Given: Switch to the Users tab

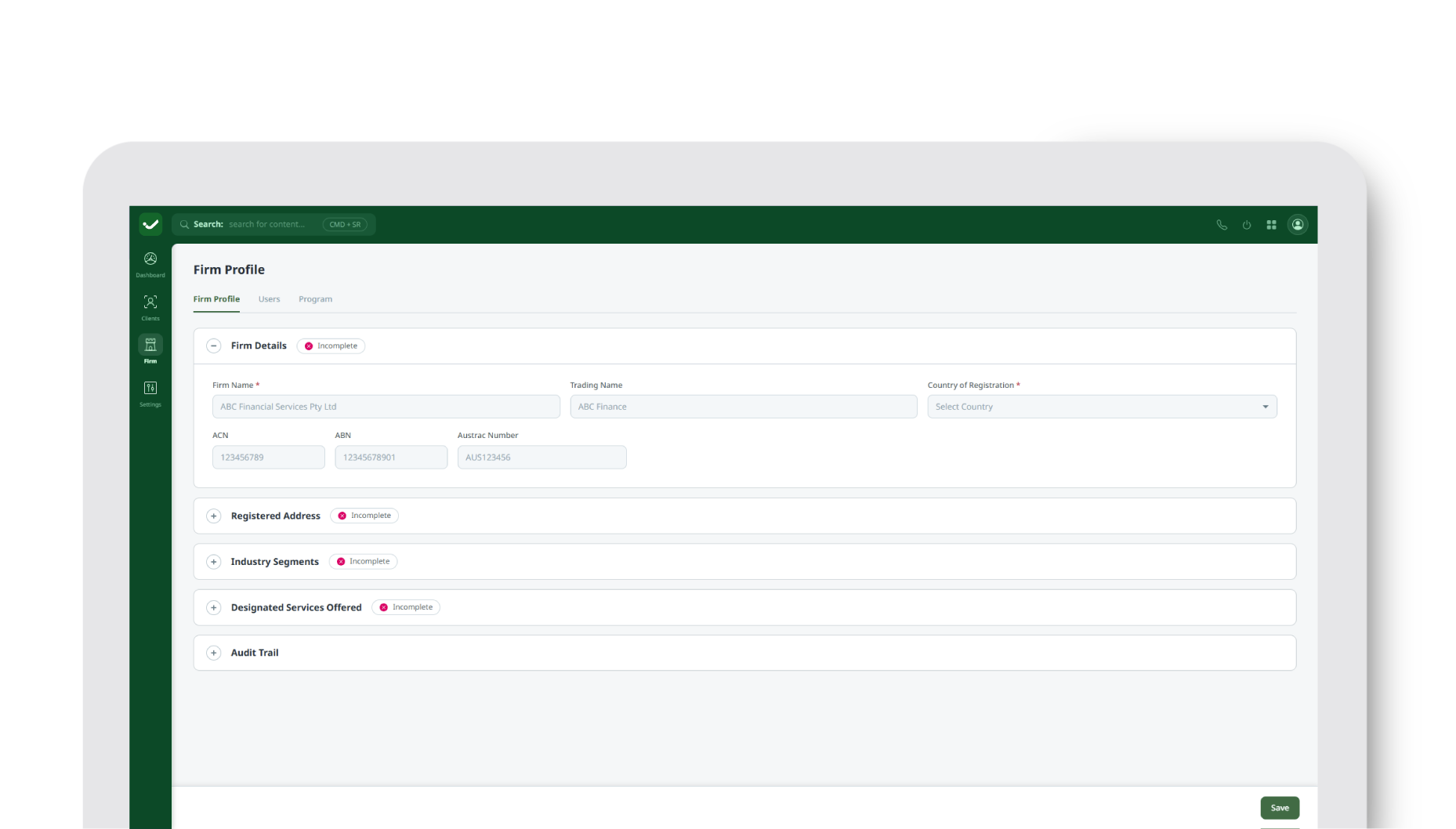Looking at the screenshot, I should tap(269, 299).
